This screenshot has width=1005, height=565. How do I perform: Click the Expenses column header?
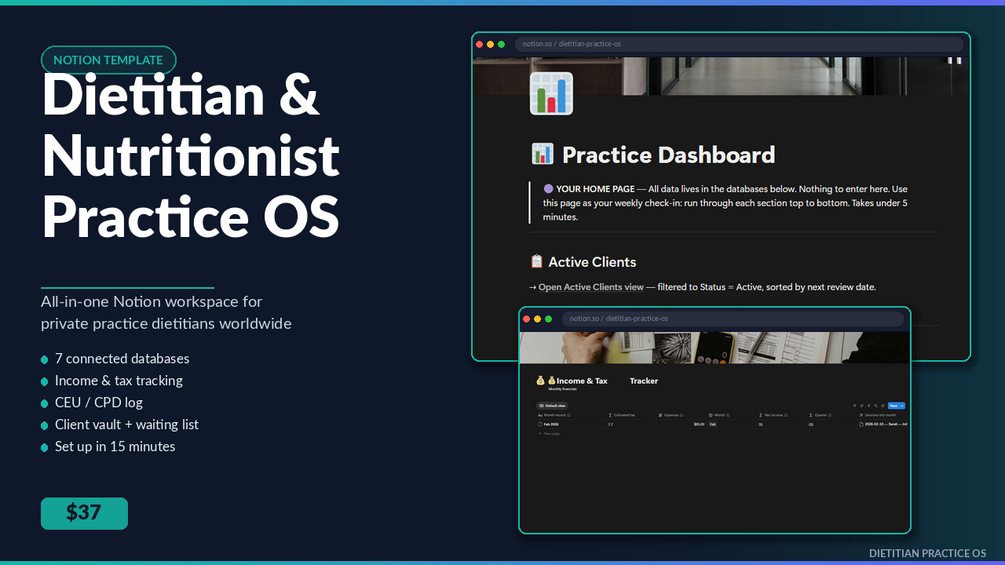pyautogui.click(x=671, y=415)
